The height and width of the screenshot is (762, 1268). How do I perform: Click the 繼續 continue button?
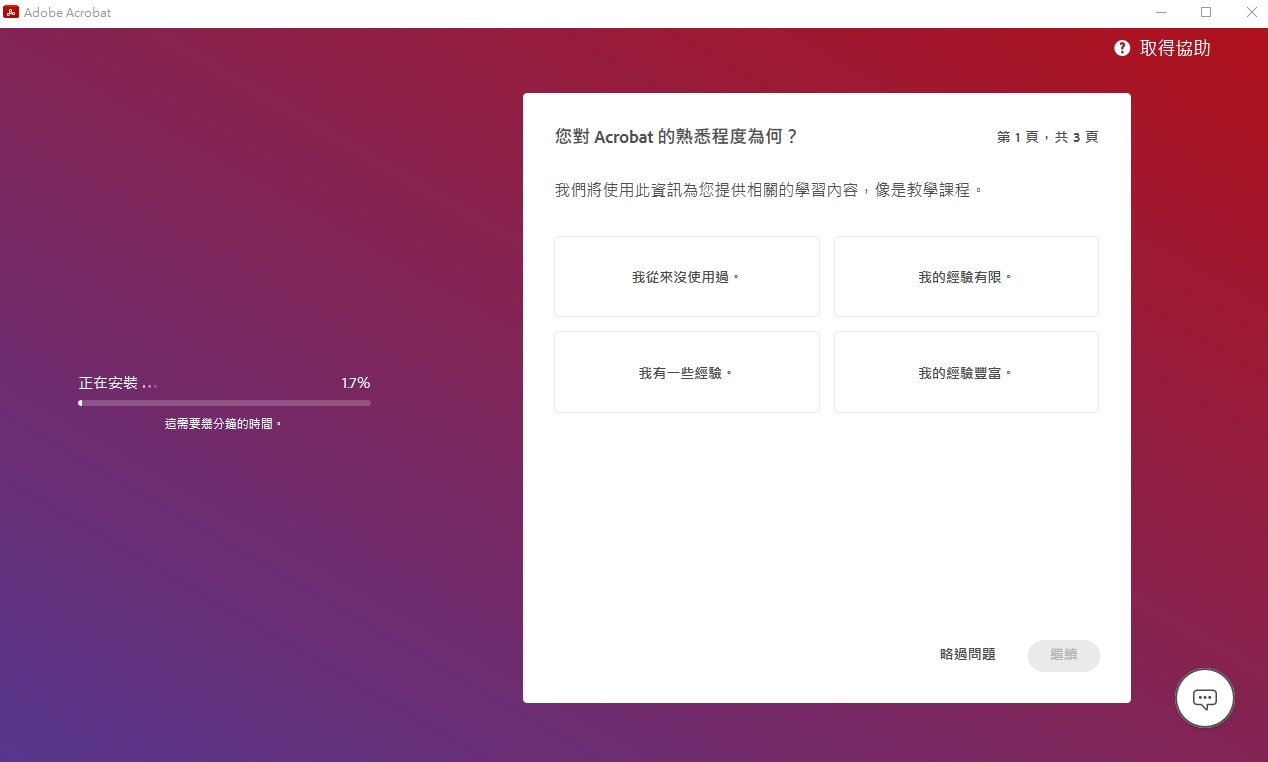1063,655
